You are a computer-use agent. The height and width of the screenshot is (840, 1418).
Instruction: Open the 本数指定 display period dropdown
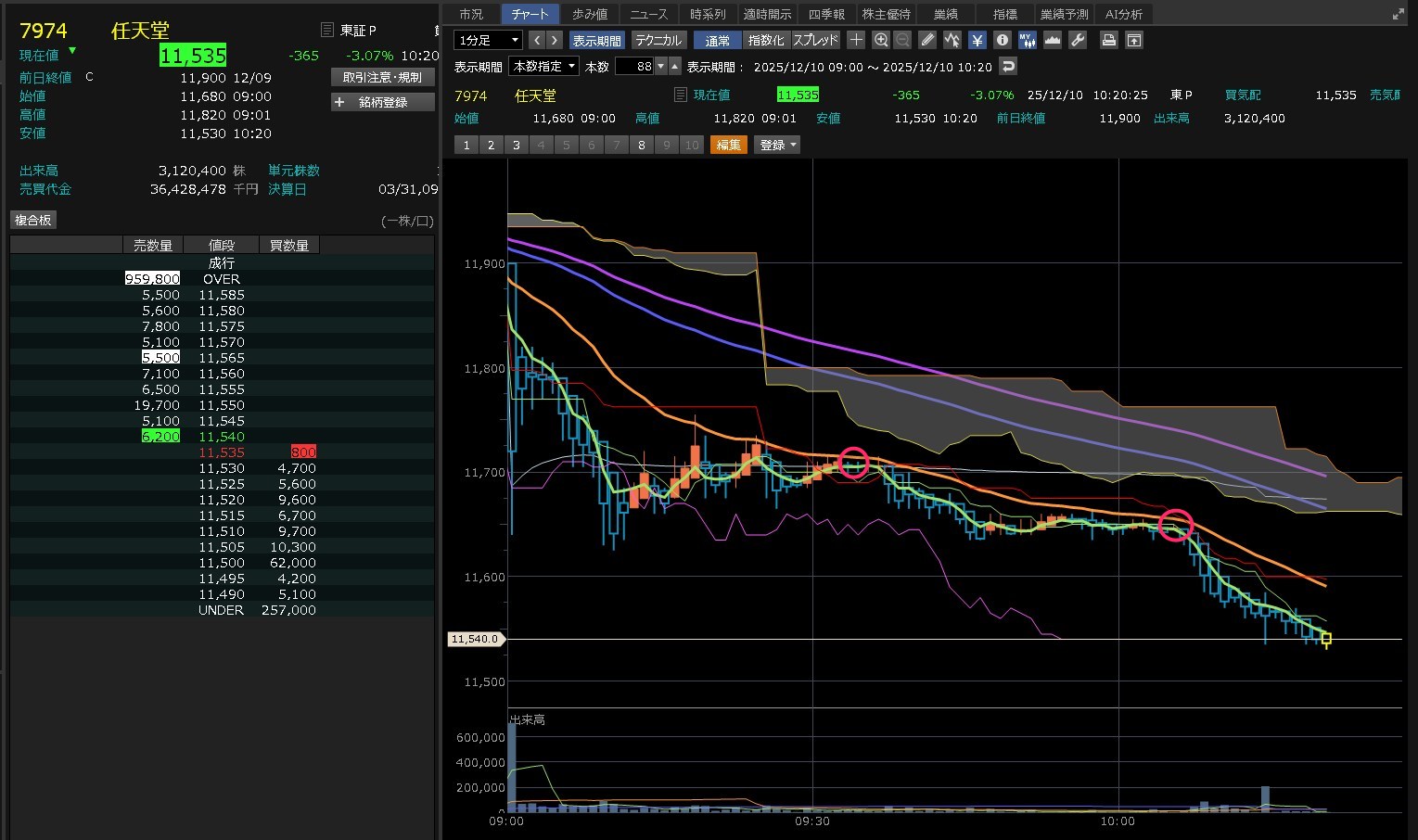(543, 67)
